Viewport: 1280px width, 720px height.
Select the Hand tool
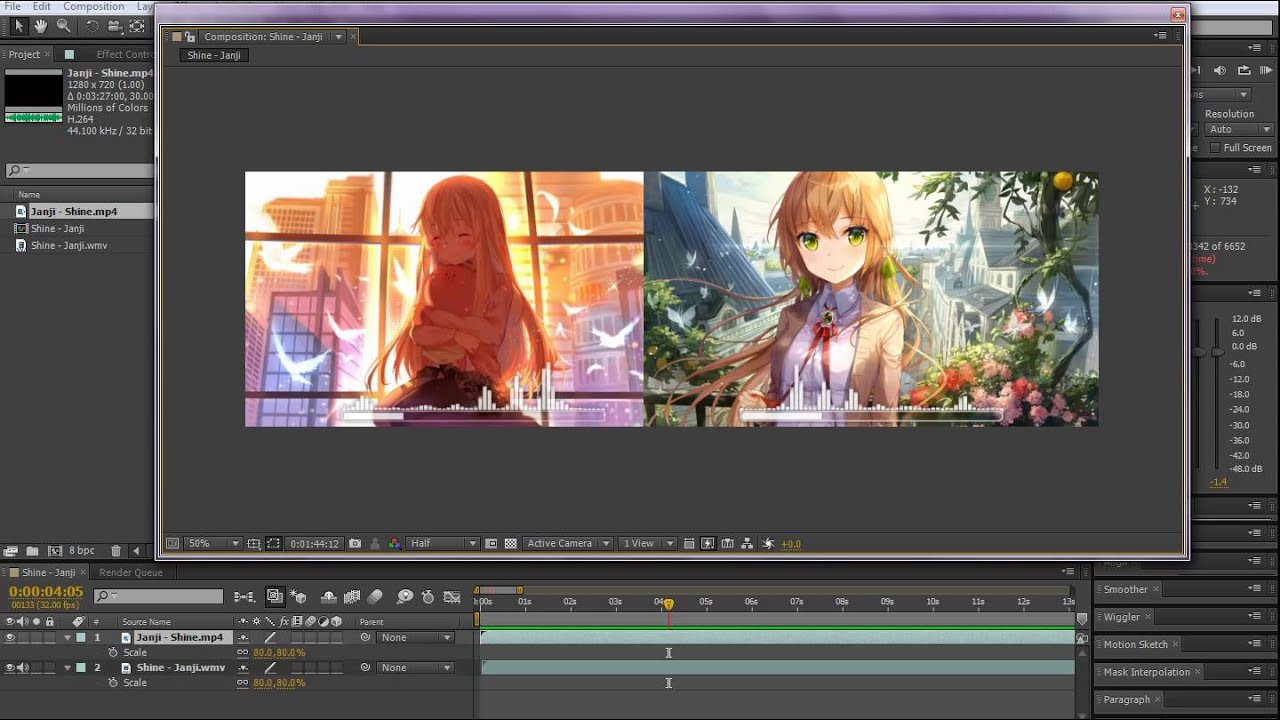(41, 26)
